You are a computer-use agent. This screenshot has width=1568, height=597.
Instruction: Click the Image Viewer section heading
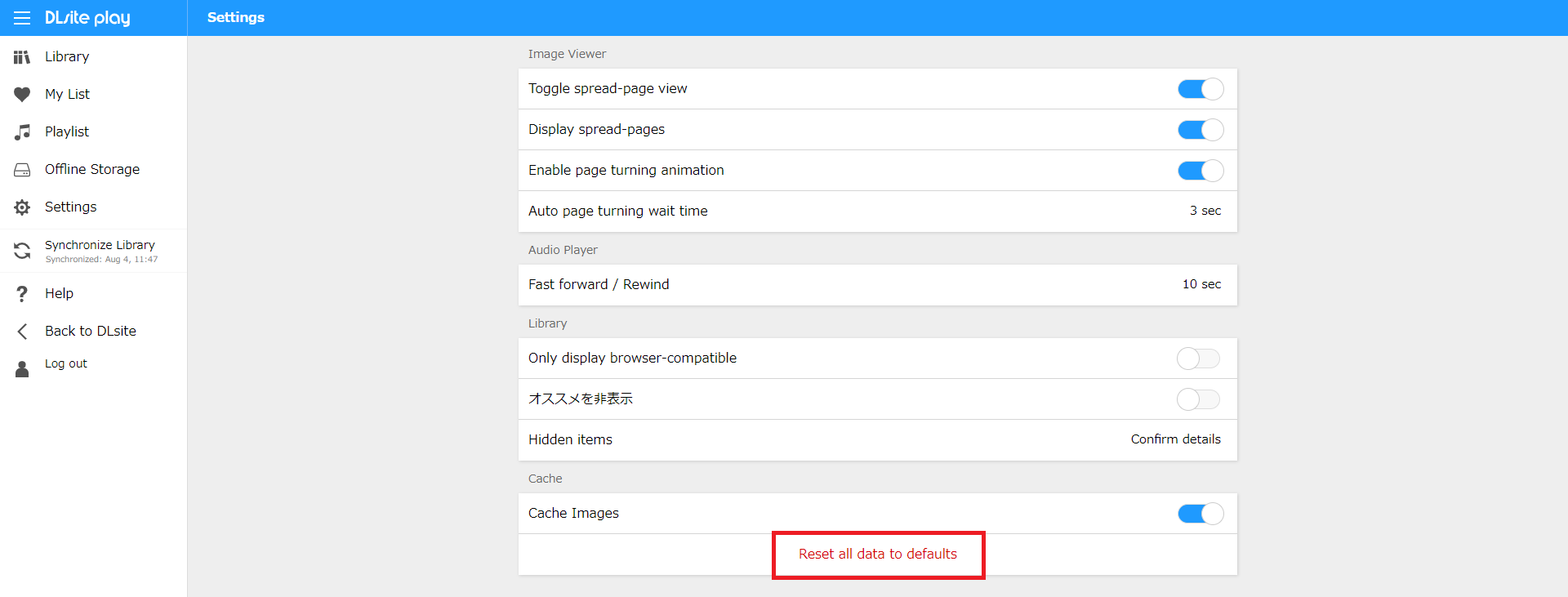(x=567, y=54)
